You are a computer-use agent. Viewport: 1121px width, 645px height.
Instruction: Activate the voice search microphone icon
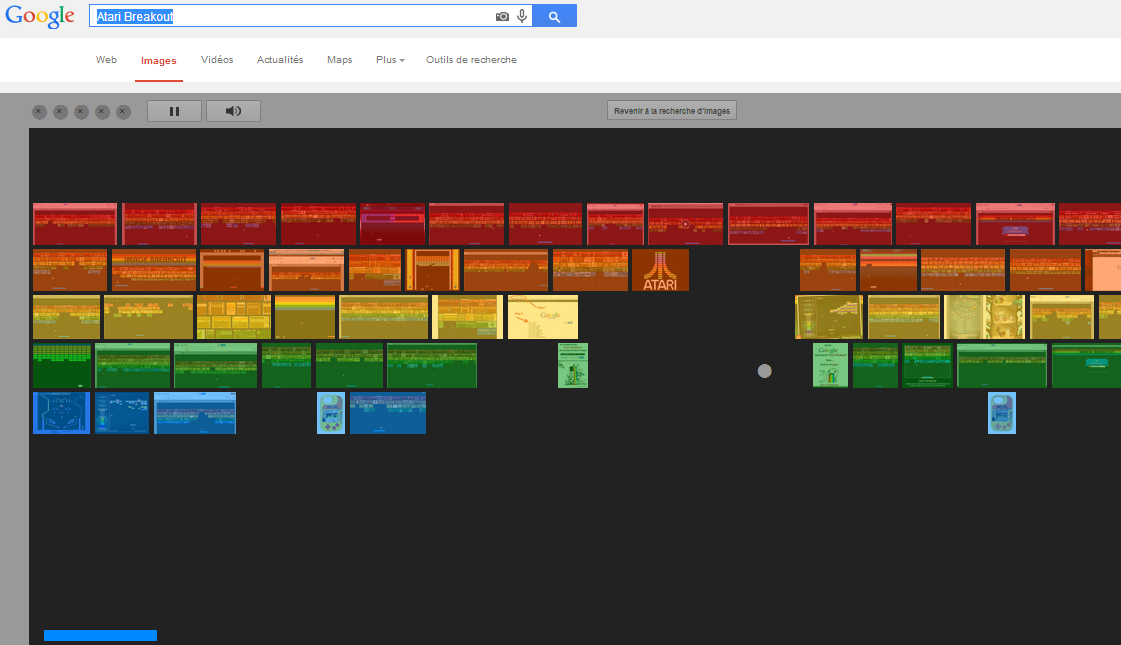coord(522,16)
